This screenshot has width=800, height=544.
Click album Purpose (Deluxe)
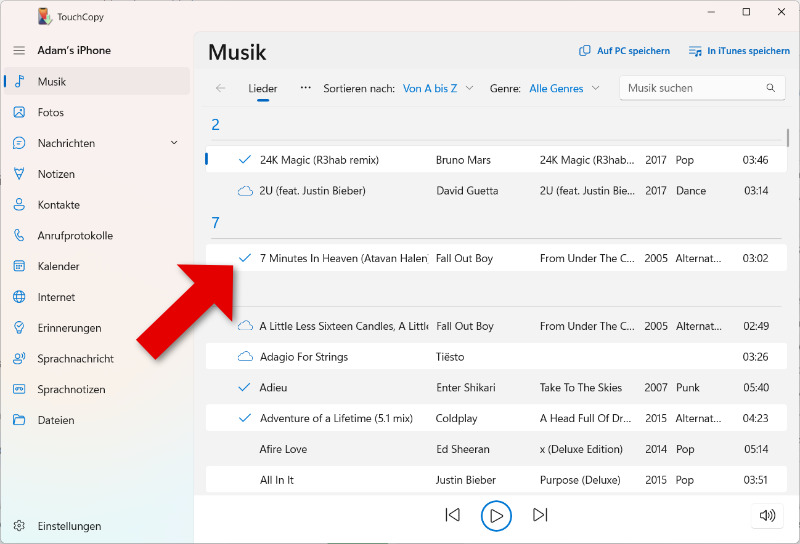580,480
